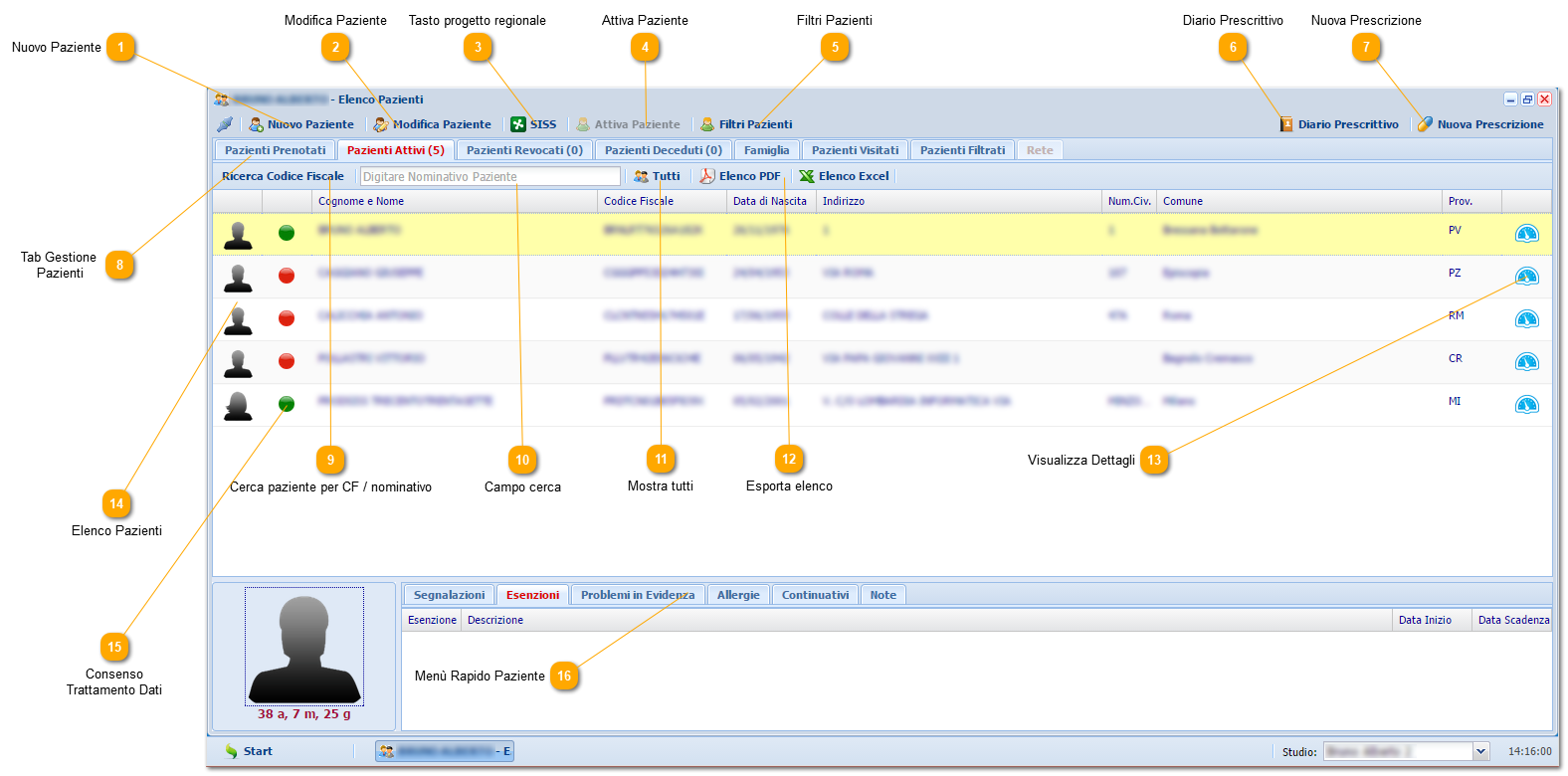Open the Start menu button
1568x776 pixels.
point(249,751)
